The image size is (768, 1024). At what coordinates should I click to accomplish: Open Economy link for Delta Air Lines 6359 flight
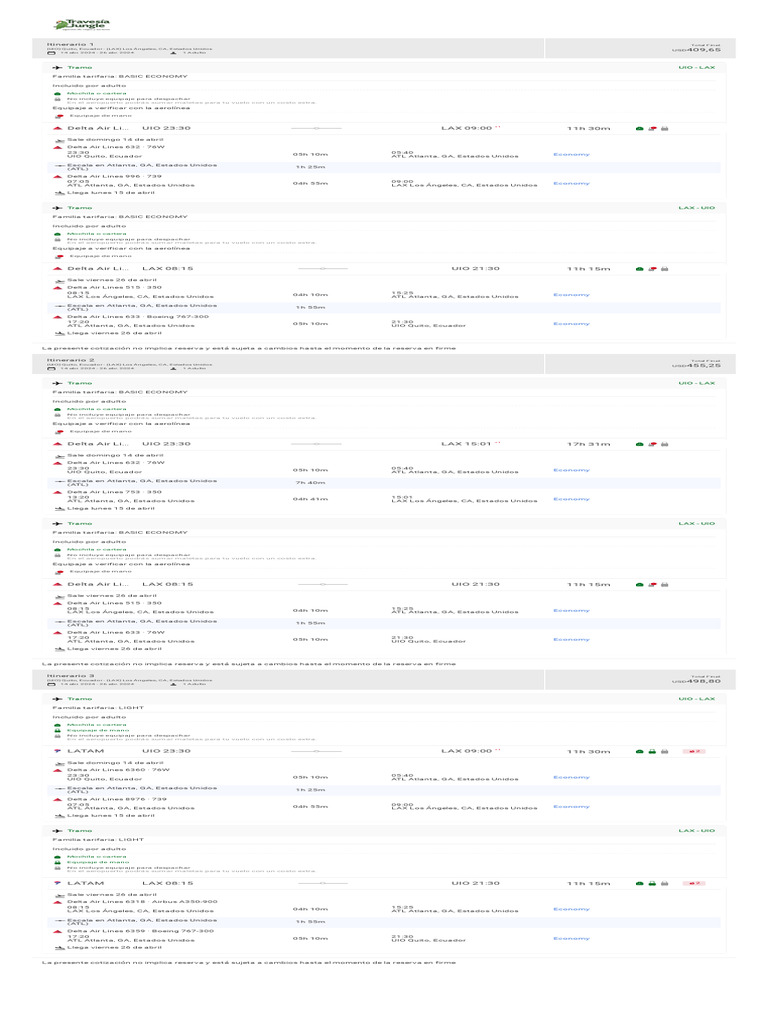571,938
